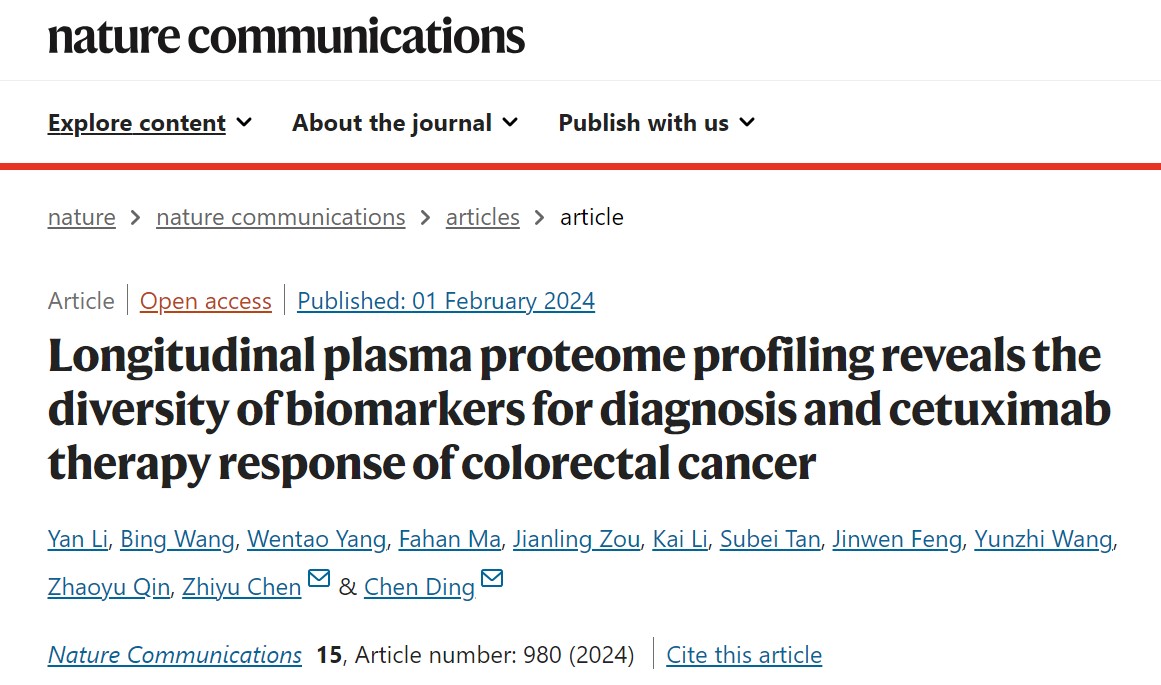The width and height of the screenshot is (1161, 685).
Task: Navigate to the articles breadcrumb
Action: 483,217
